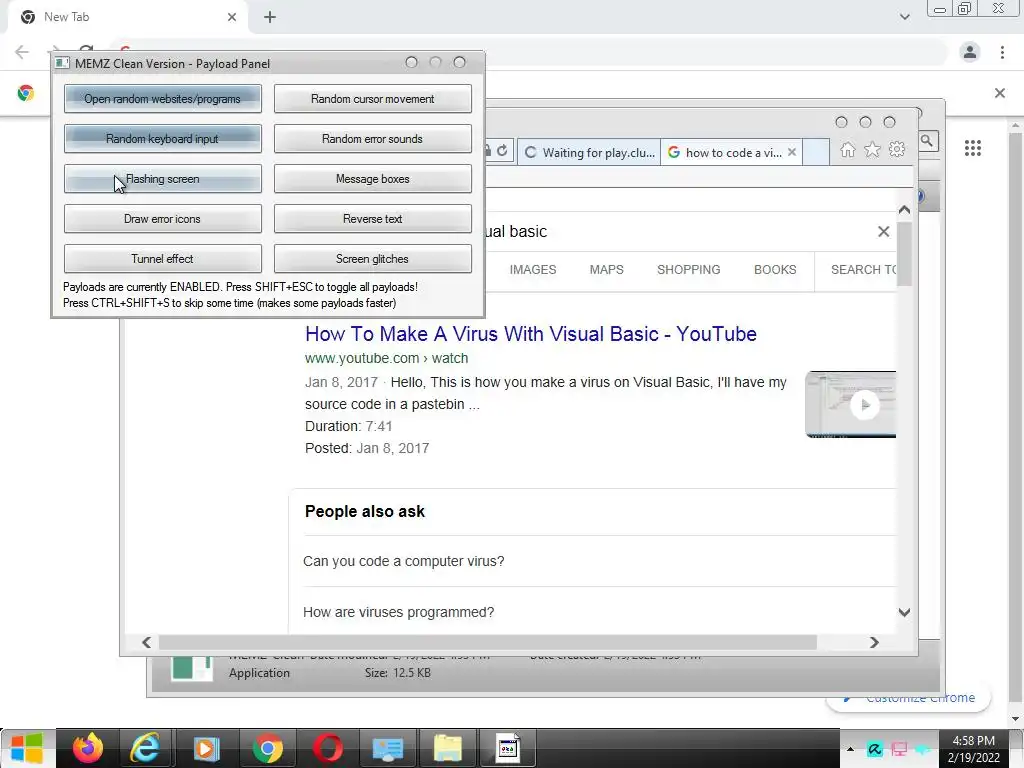Open the MEMZ program taskbar icon

[x=507, y=748]
